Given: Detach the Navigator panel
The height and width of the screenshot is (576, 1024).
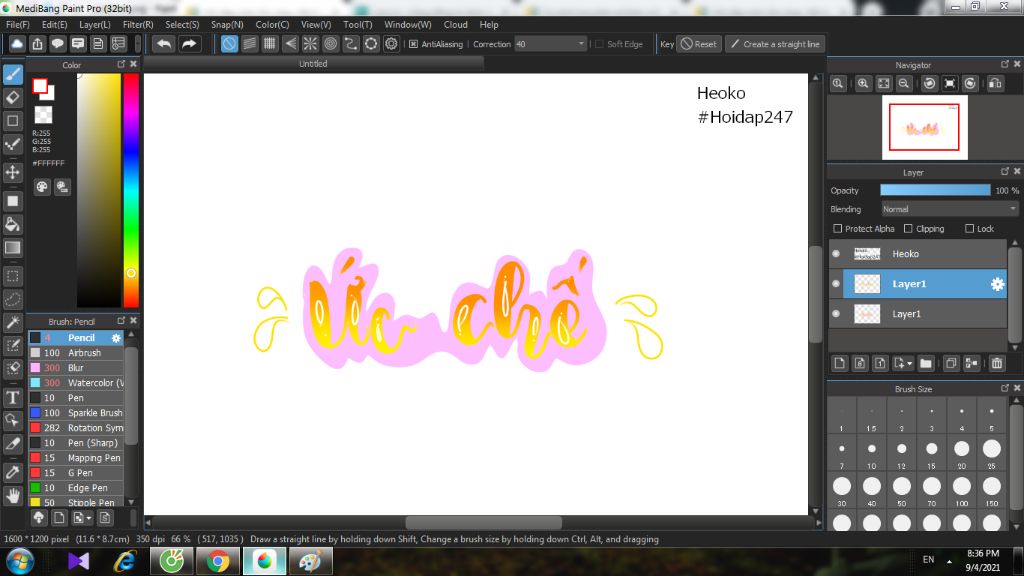Looking at the screenshot, I should point(1004,64).
